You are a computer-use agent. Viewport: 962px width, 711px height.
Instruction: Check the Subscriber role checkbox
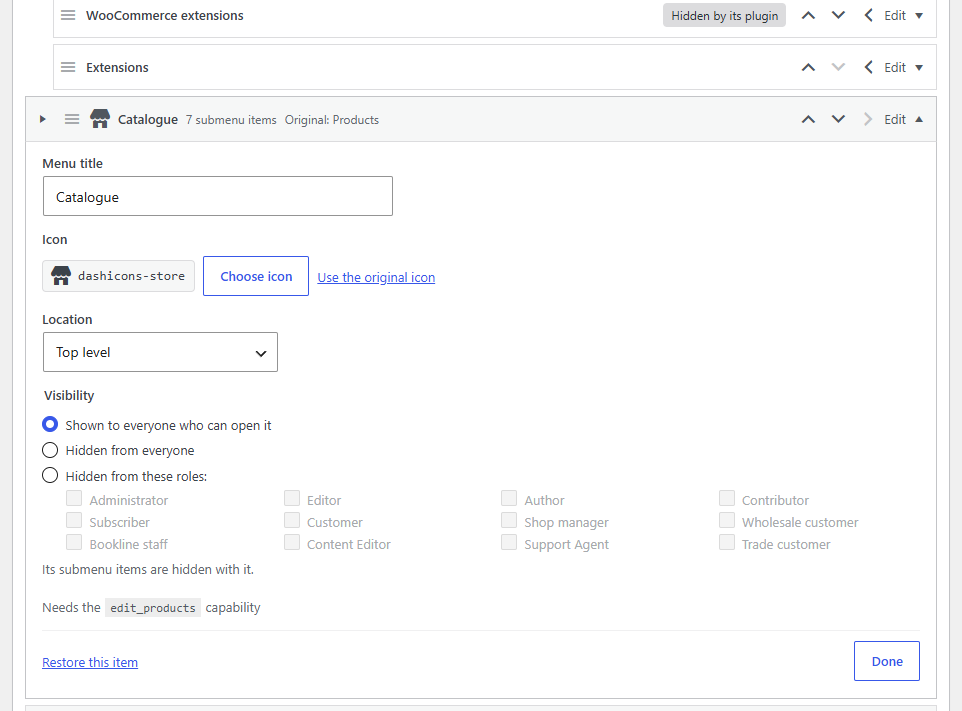pos(74,520)
